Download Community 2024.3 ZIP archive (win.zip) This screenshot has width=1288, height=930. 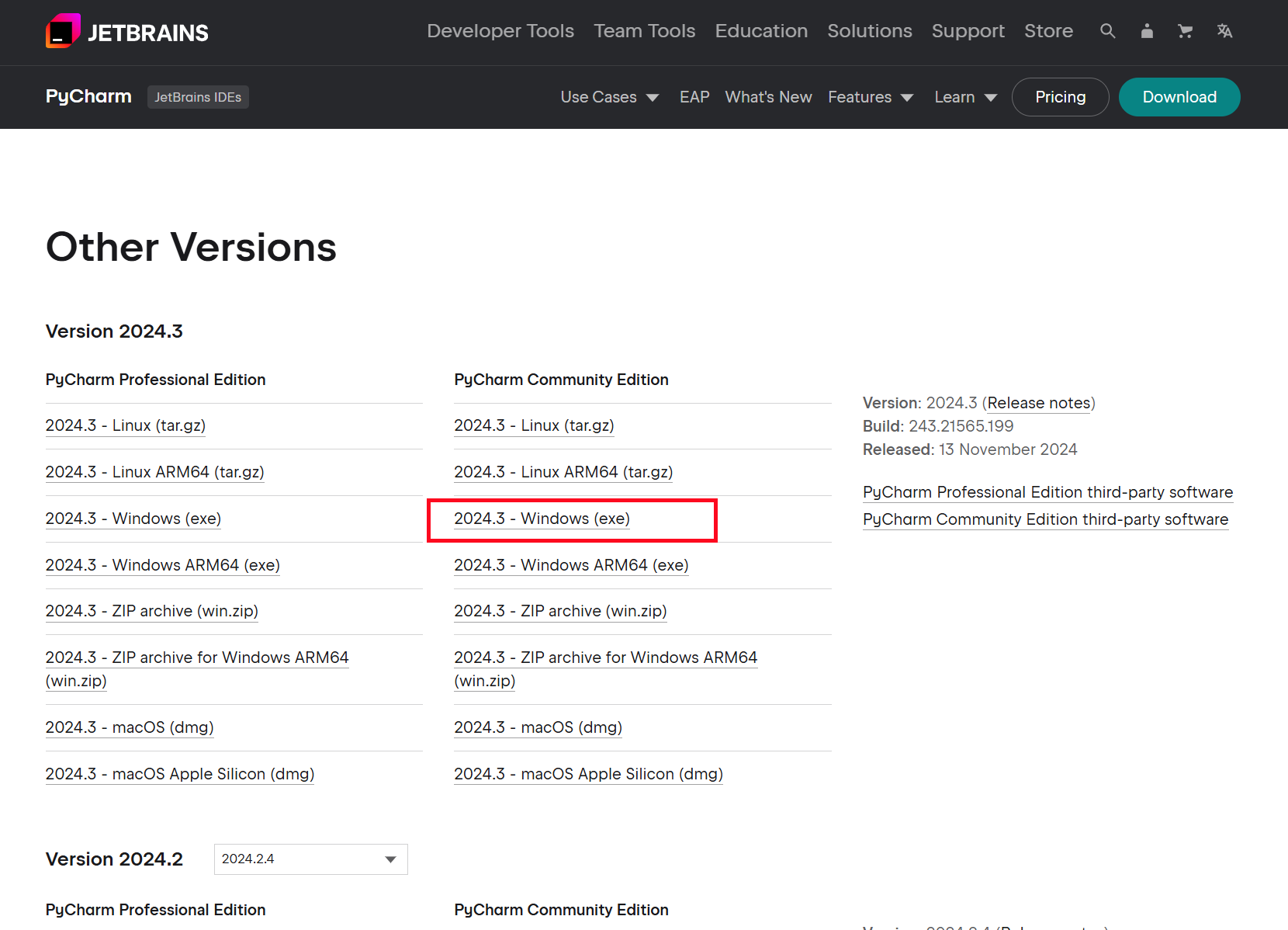coord(560,611)
